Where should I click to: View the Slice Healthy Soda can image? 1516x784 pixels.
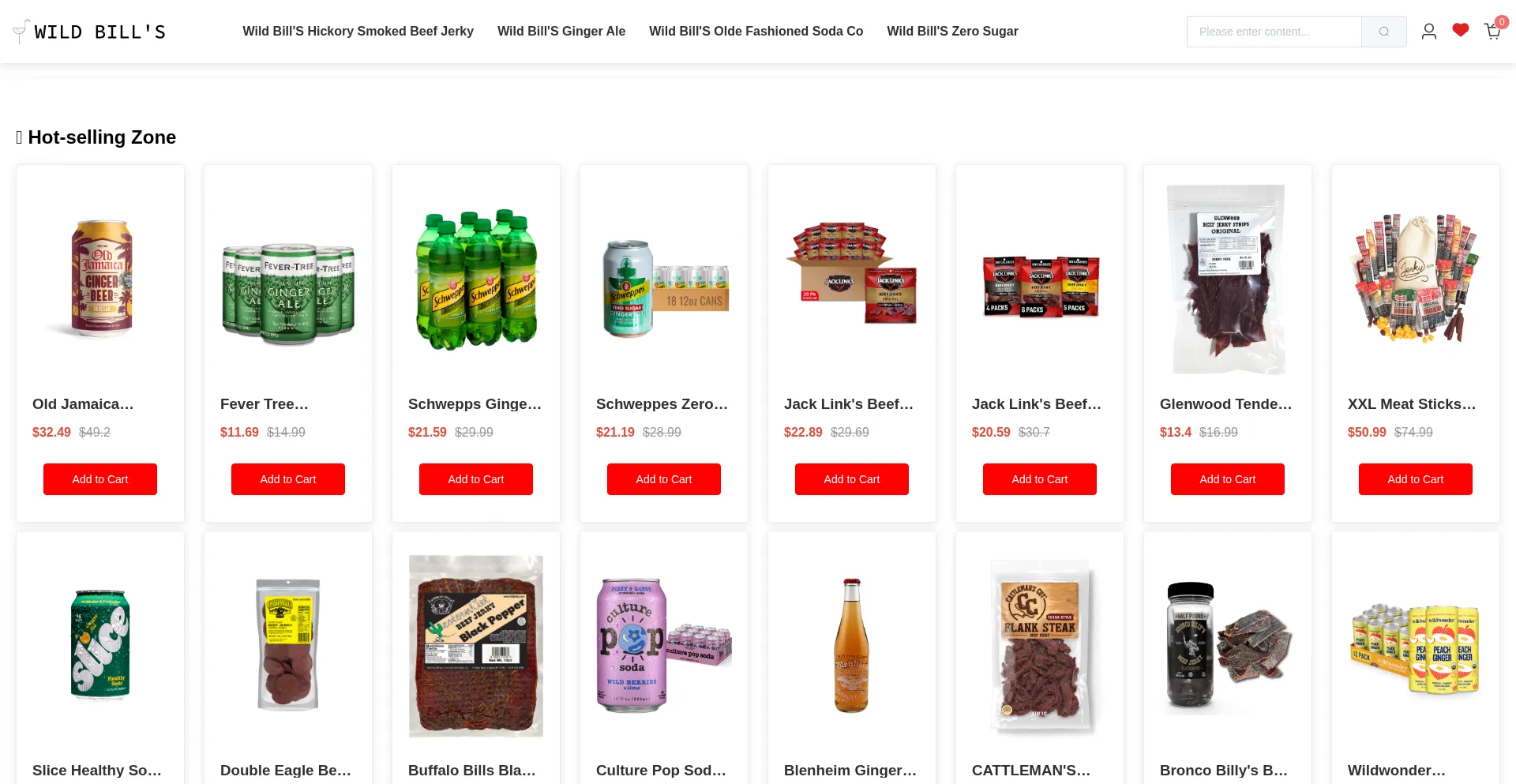coord(100,646)
